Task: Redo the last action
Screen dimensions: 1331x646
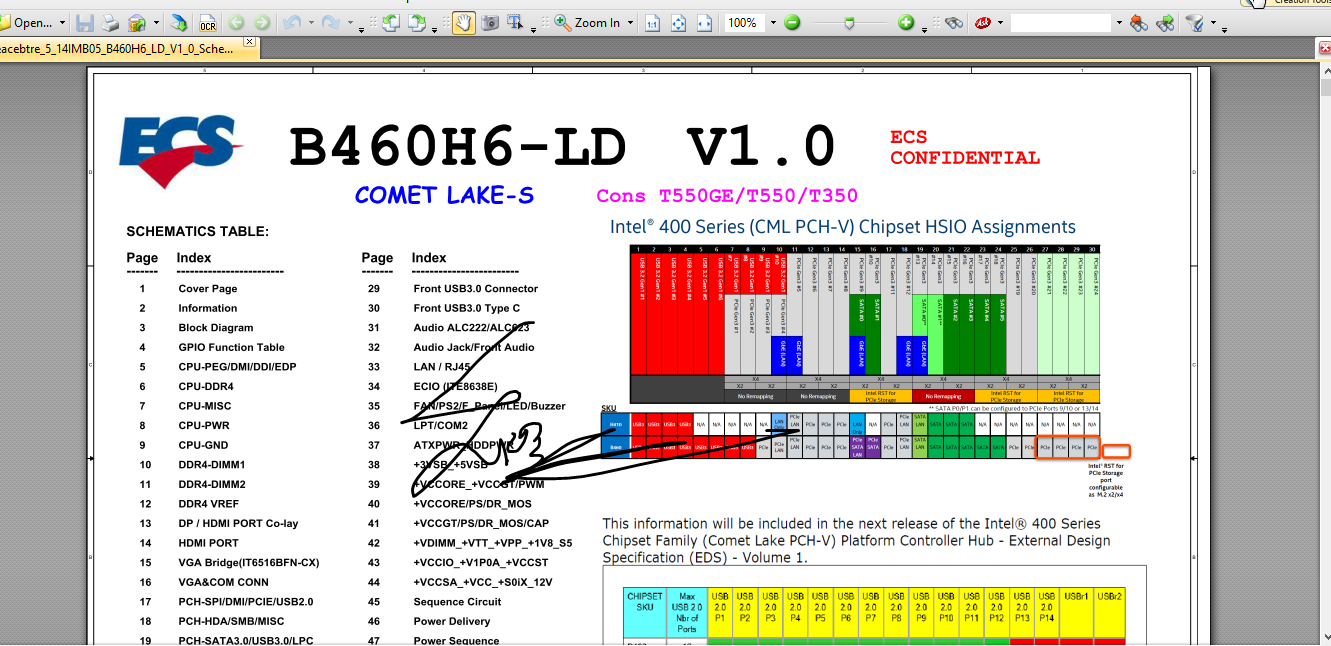Action: 330,23
